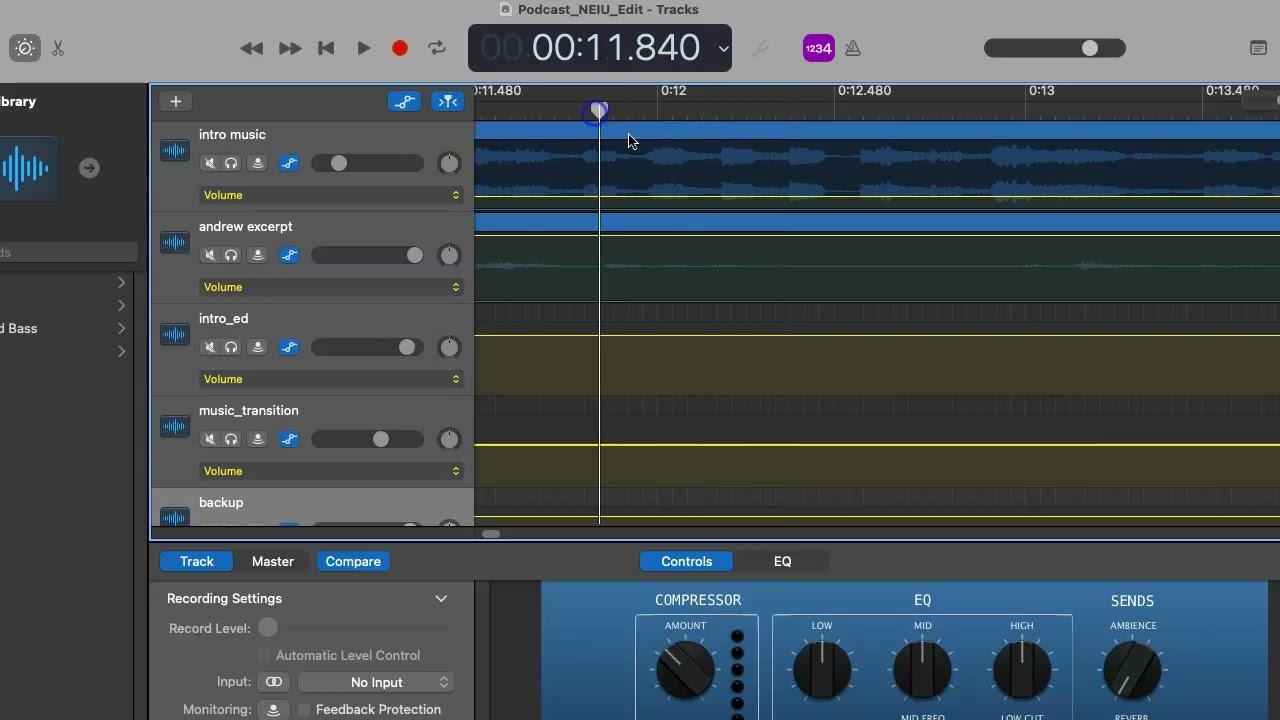The image size is (1280, 720).
Task: Open intro music Volume automation dropdown
Action: point(331,195)
